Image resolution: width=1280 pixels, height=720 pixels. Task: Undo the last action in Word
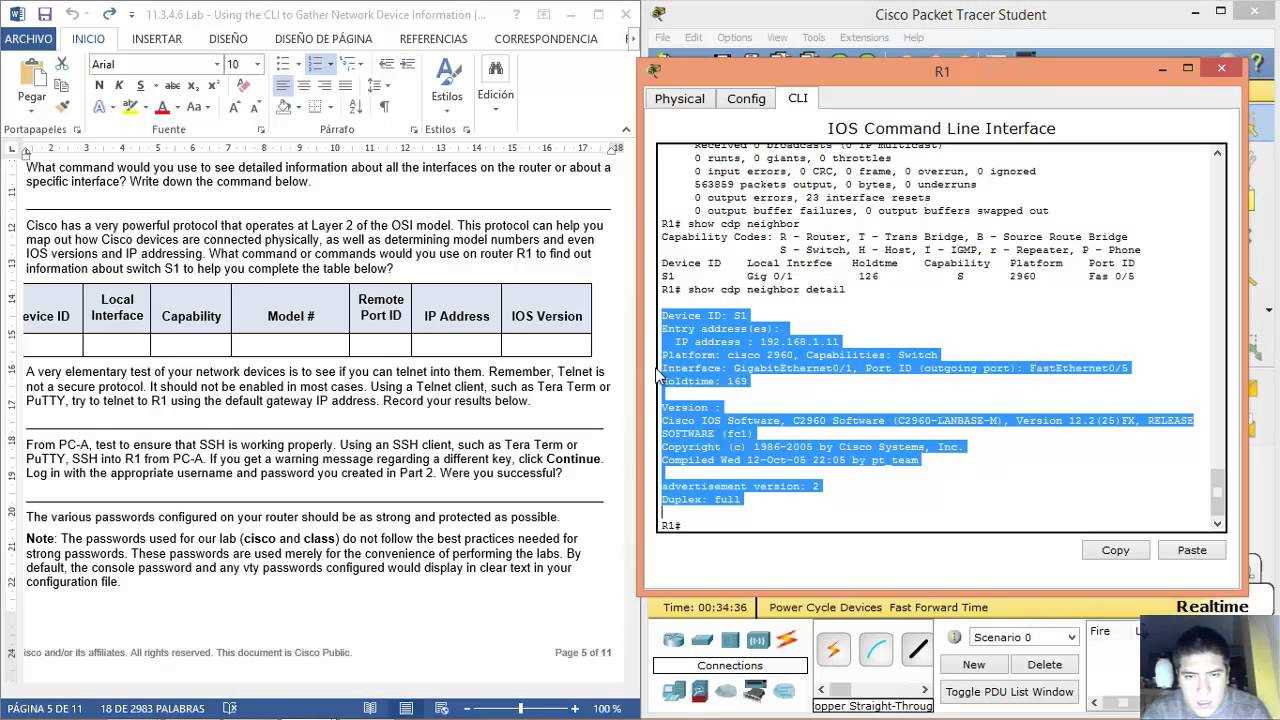coord(72,14)
